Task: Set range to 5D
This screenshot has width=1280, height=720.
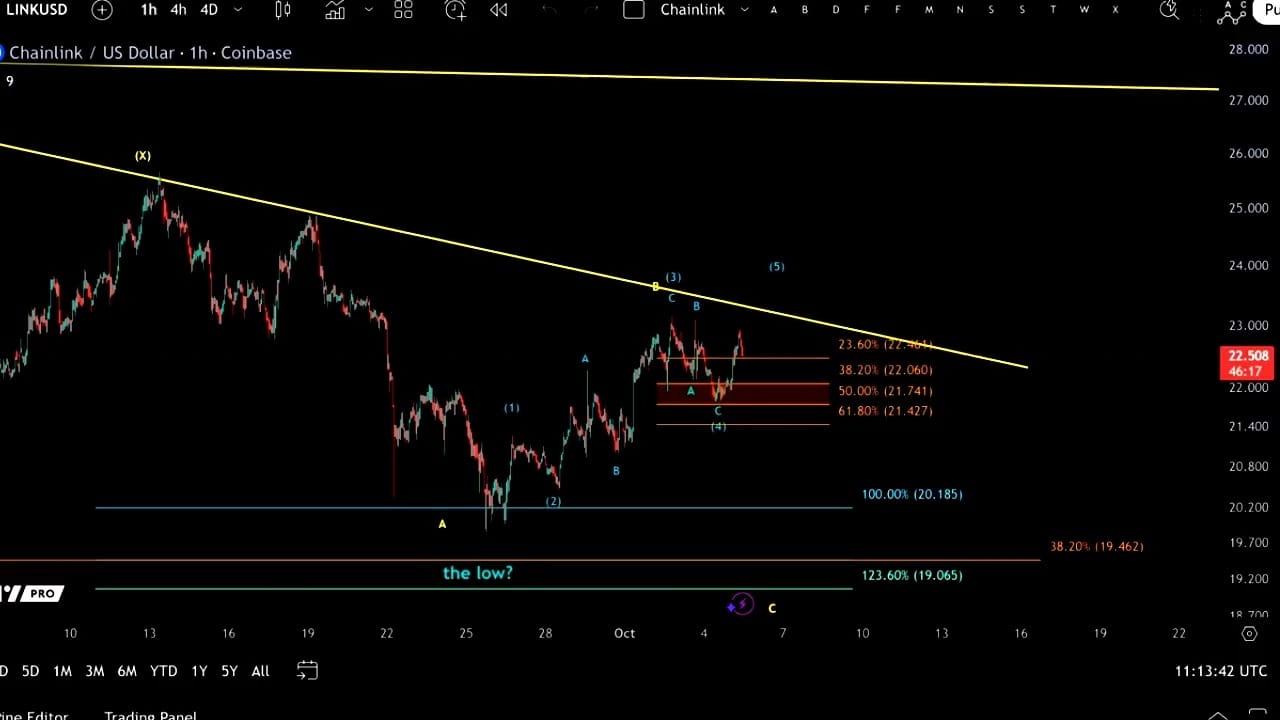Action: tap(31, 671)
